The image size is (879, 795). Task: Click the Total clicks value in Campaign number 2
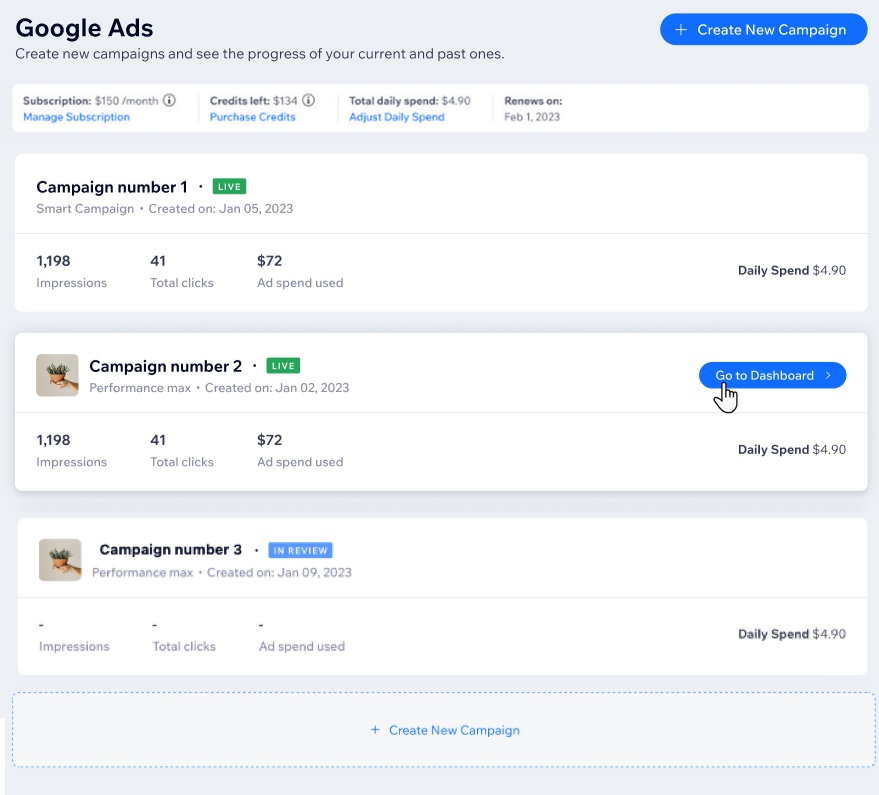coord(158,440)
